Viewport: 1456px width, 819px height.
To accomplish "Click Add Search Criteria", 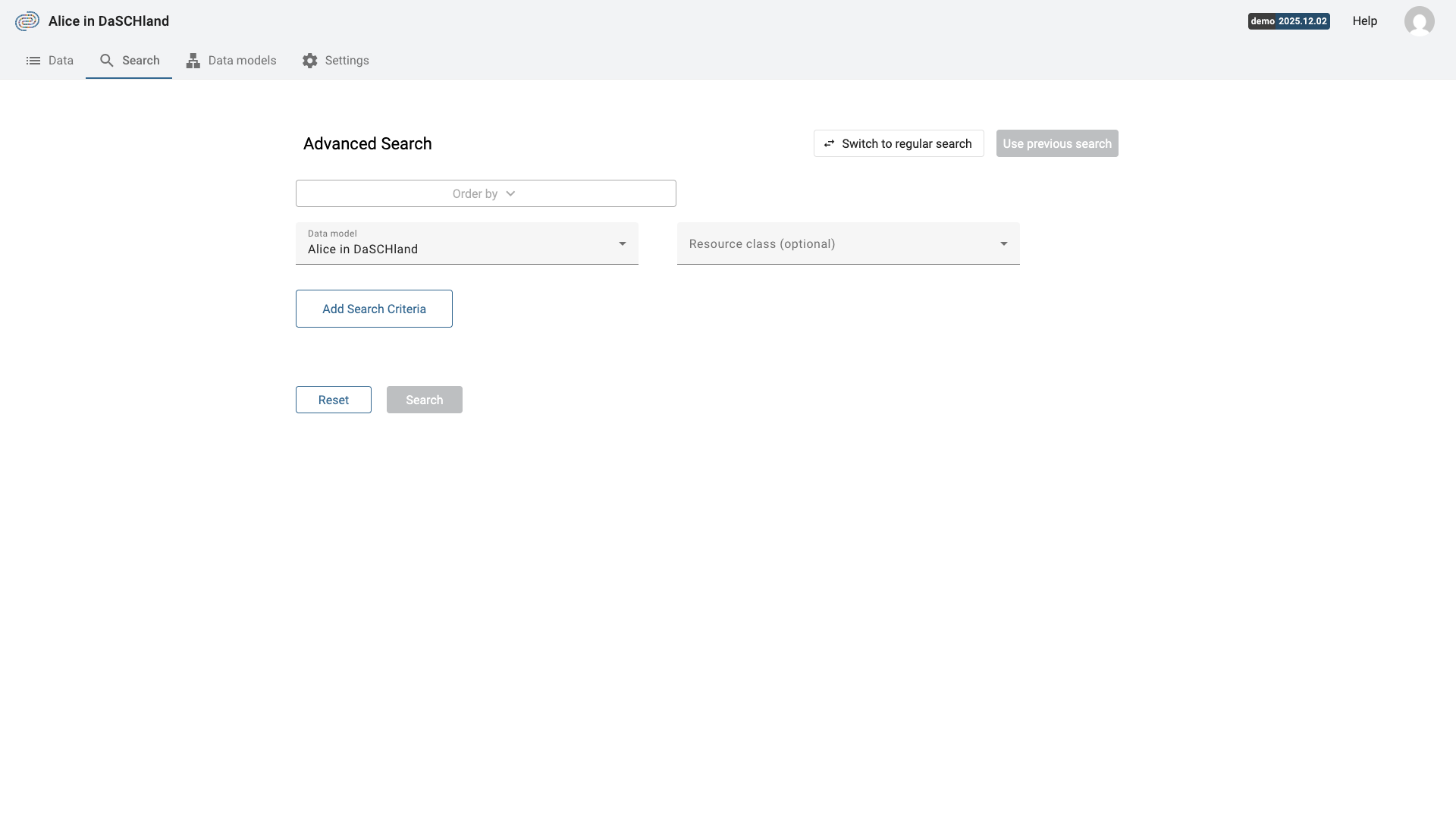I will pyautogui.click(x=373, y=309).
